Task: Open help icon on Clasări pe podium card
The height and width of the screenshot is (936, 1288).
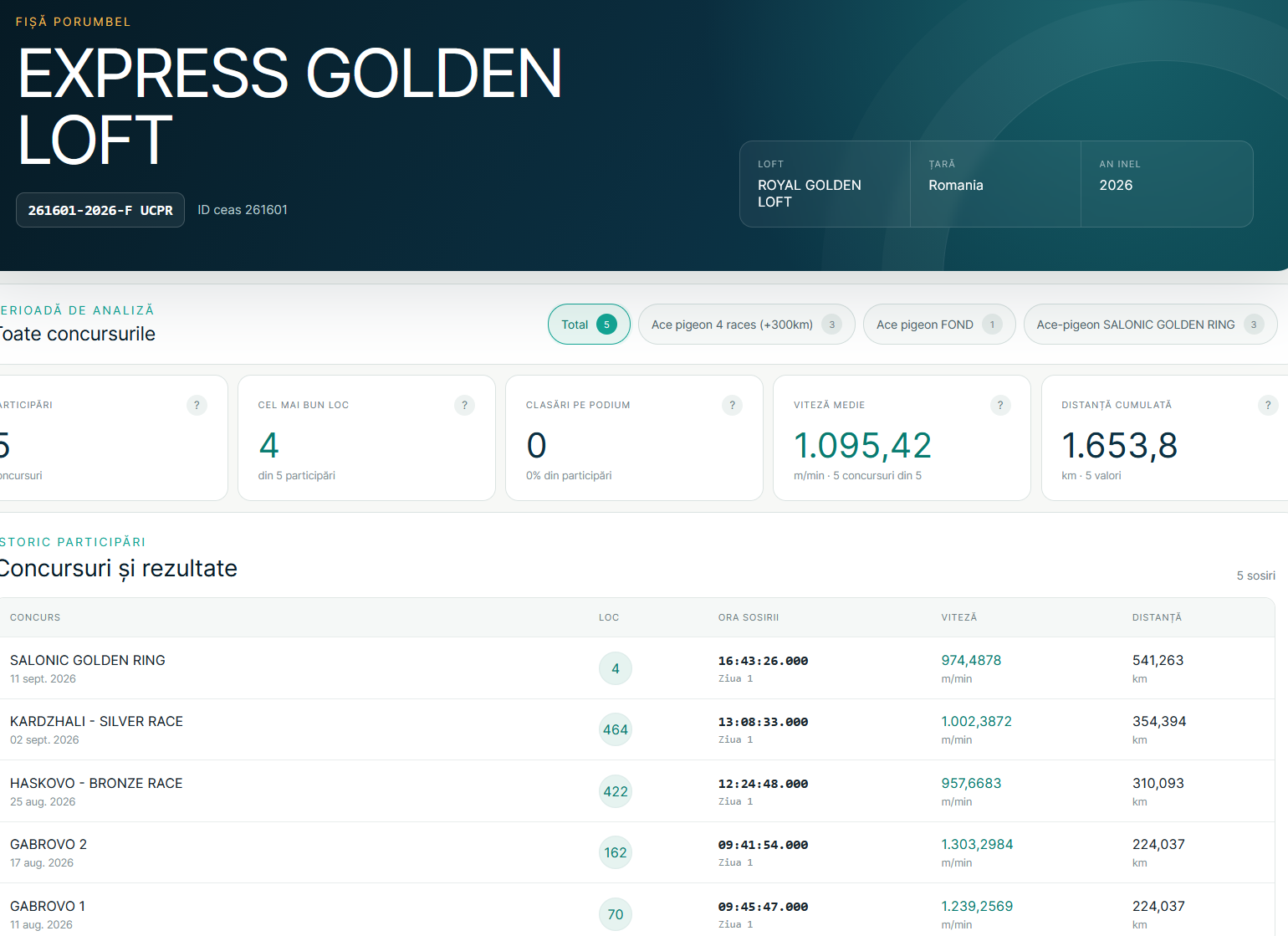Action: (732, 405)
